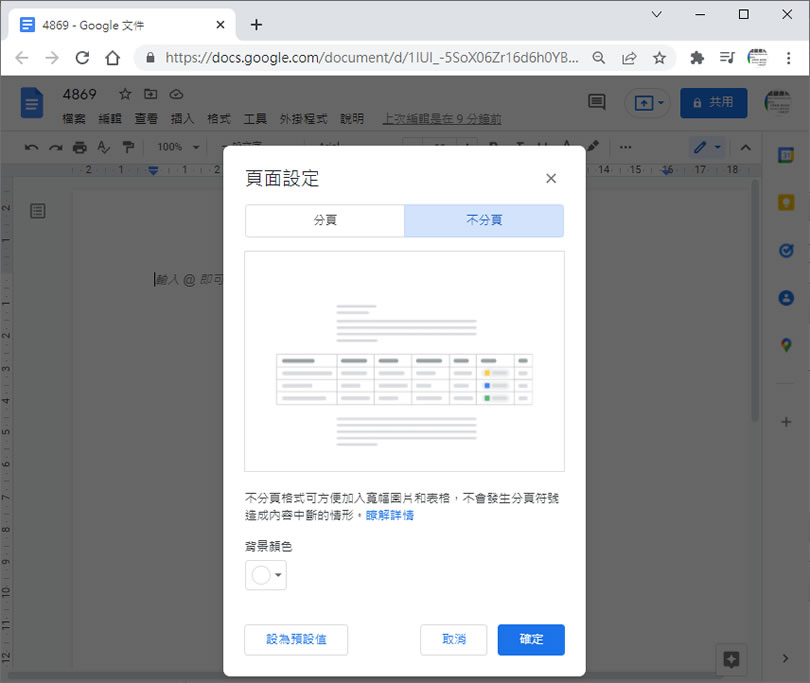810x683 pixels.
Task: Click the undo arrow in the toolbar
Action: (x=31, y=147)
